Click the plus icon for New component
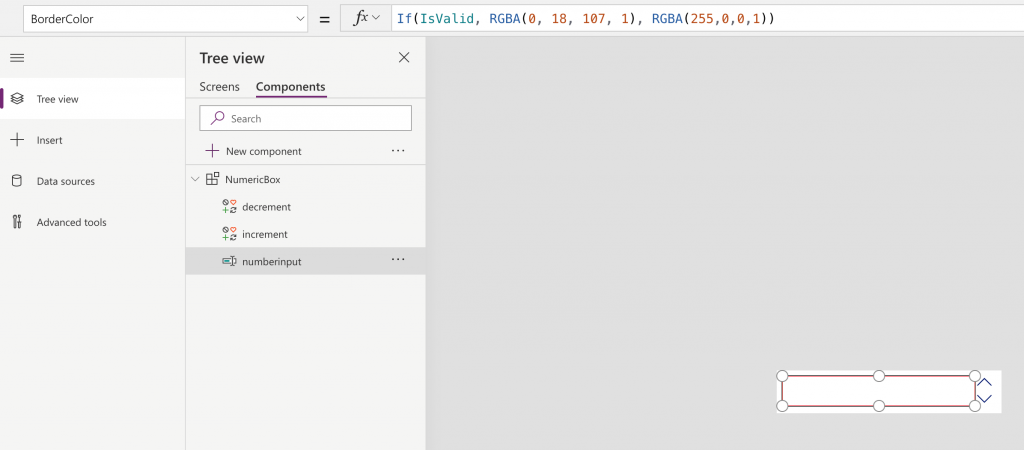The width and height of the screenshot is (1024, 450). [212, 151]
